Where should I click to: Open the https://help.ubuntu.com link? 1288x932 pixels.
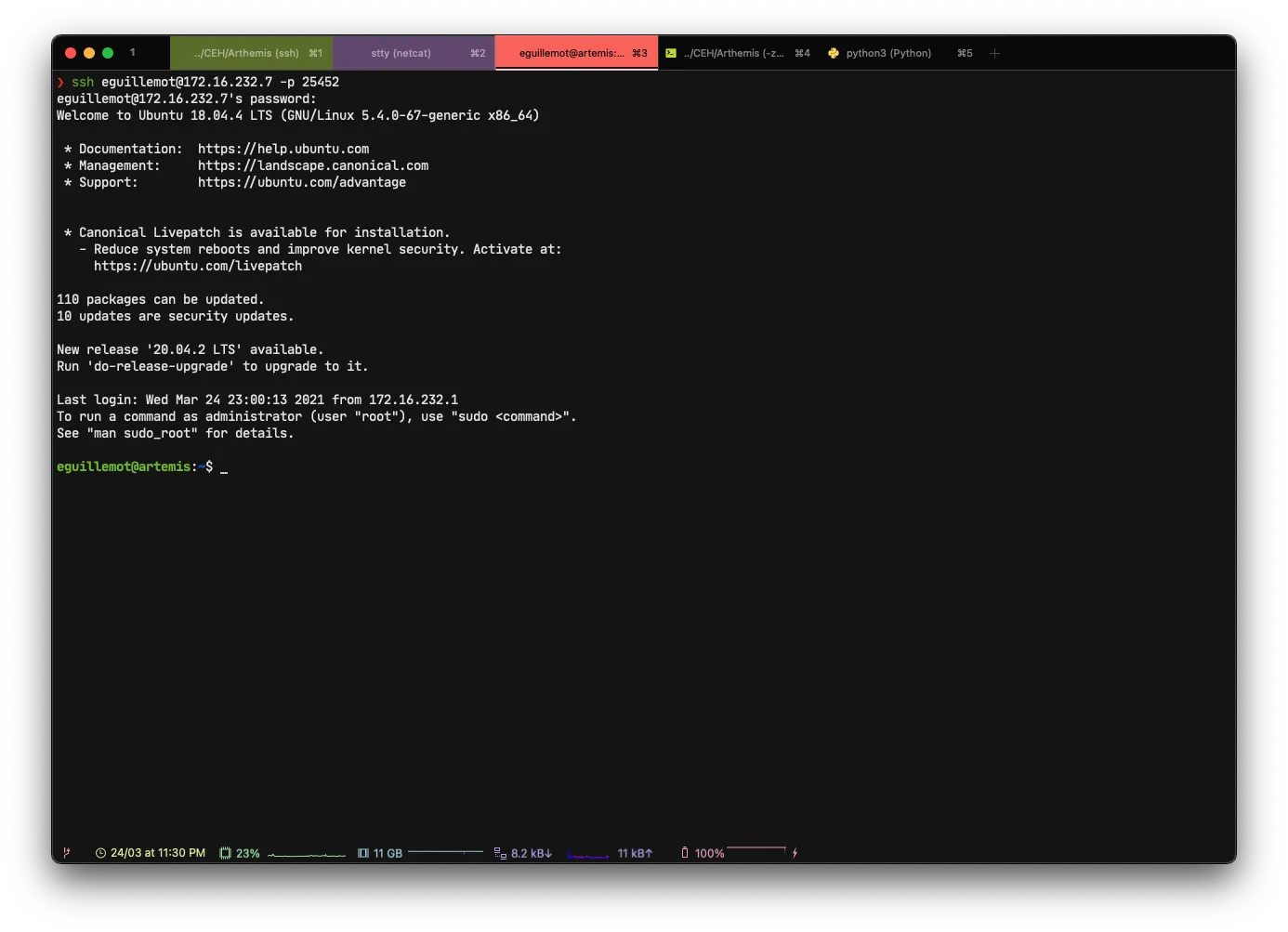(283, 149)
